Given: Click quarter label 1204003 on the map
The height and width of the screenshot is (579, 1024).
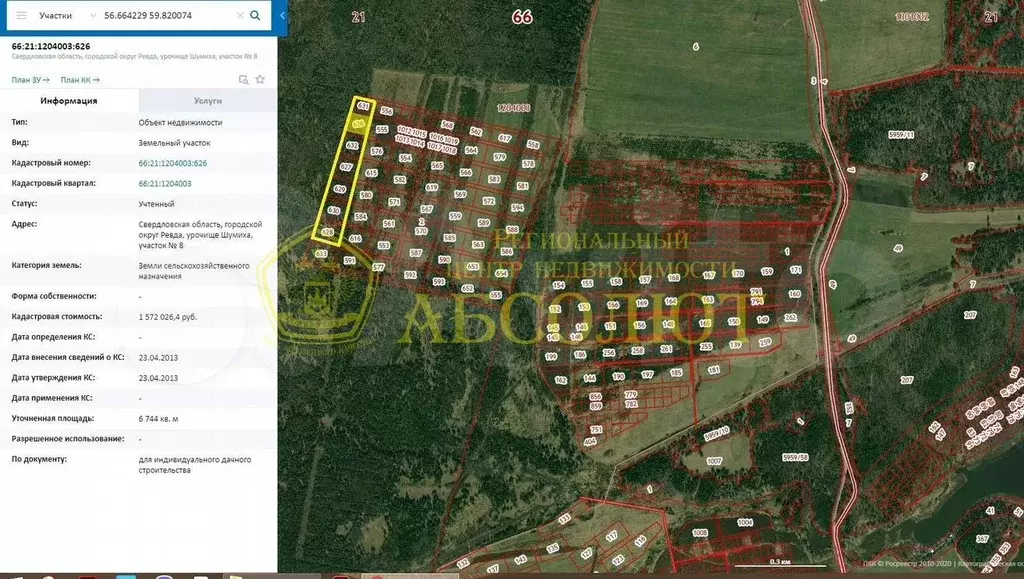Looking at the screenshot, I should [513, 108].
